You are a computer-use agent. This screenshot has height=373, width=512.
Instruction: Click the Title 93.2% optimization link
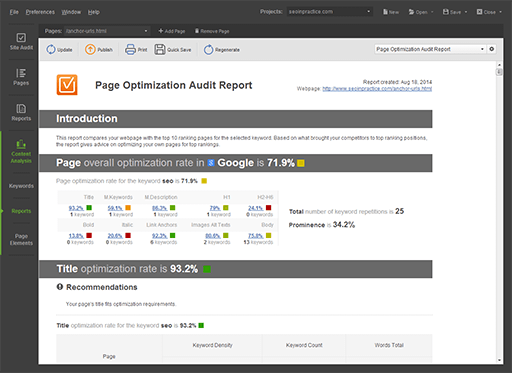pyautogui.click(x=76, y=208)
